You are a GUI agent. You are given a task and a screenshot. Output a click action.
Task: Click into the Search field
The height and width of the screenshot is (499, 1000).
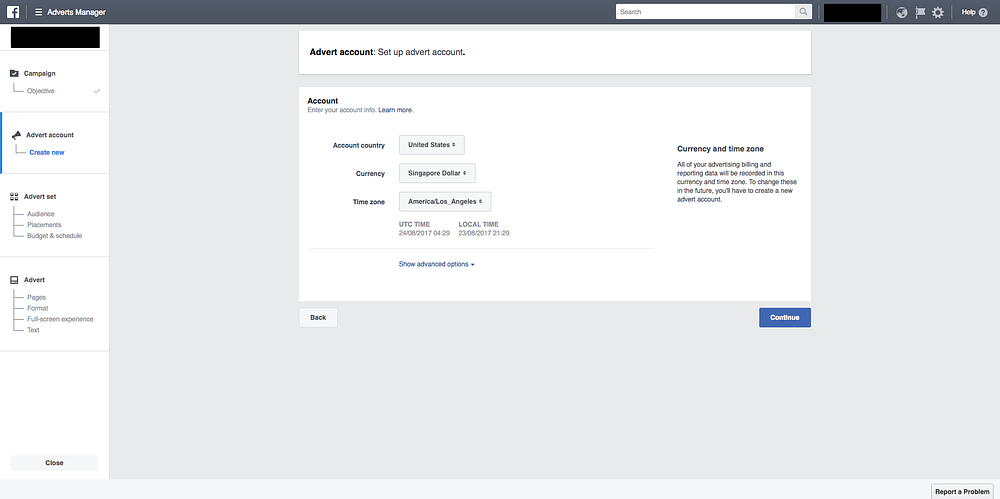705,11
